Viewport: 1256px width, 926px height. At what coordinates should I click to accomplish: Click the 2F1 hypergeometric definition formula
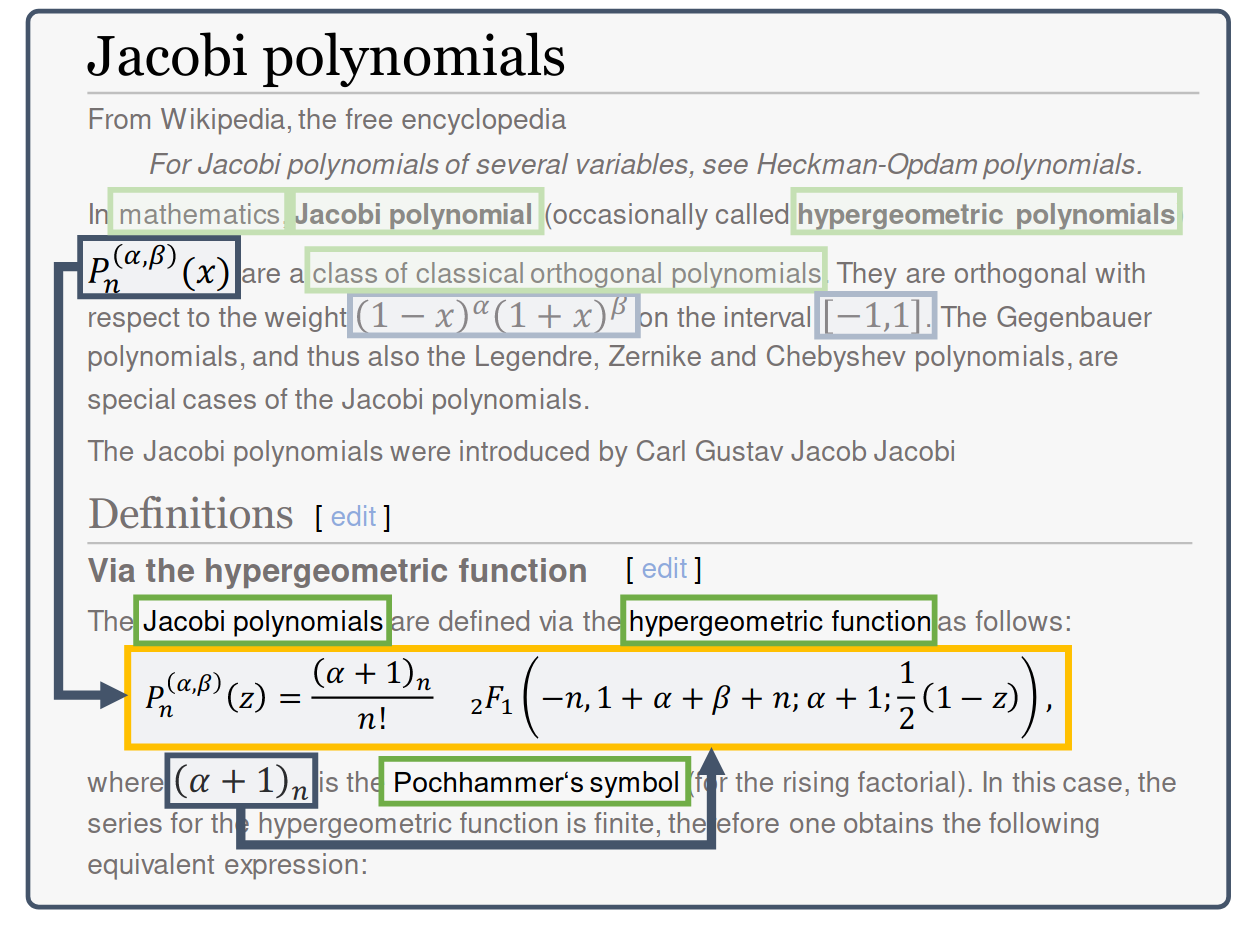pos(597,698)
